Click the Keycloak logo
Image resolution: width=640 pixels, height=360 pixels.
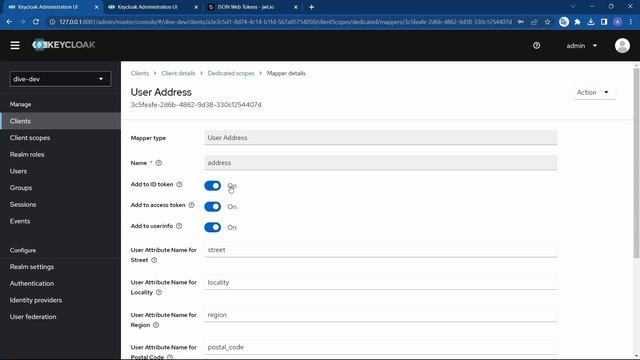pyautogui.click(x=63, y=45)
